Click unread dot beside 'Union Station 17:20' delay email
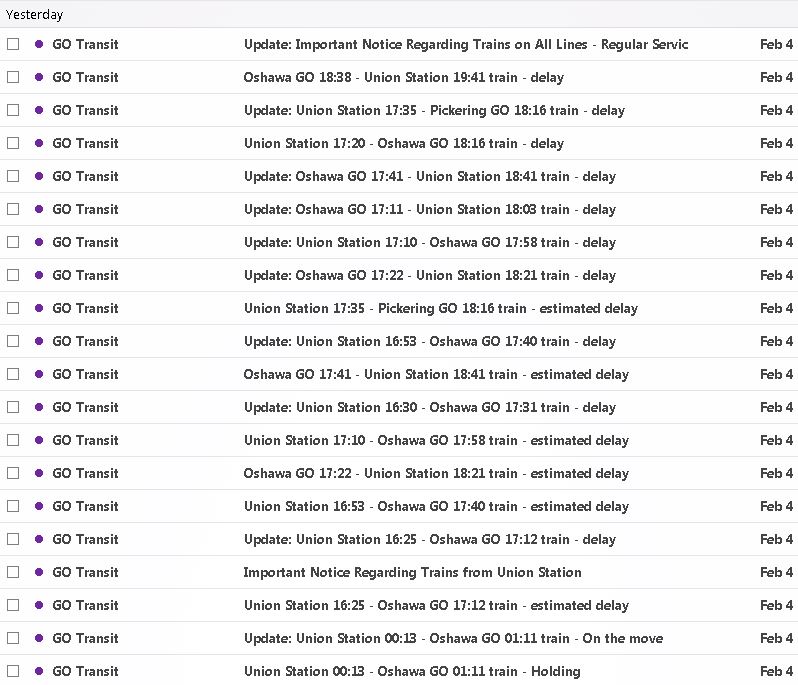Image resolution: width=798 pixels, height=685 pixels. [39, 143]
